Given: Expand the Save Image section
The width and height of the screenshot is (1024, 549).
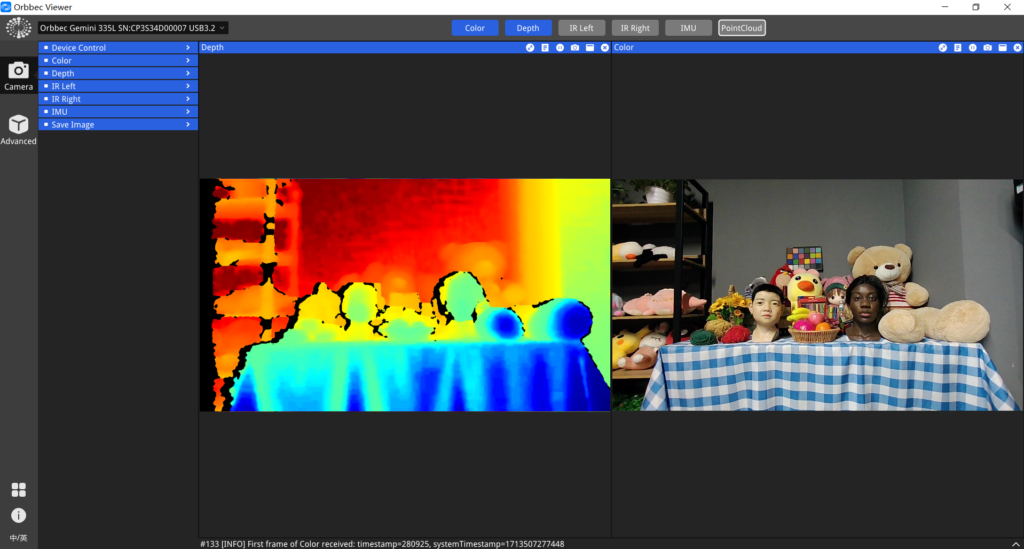Looking at the screenshot, I should pos(118,125).
